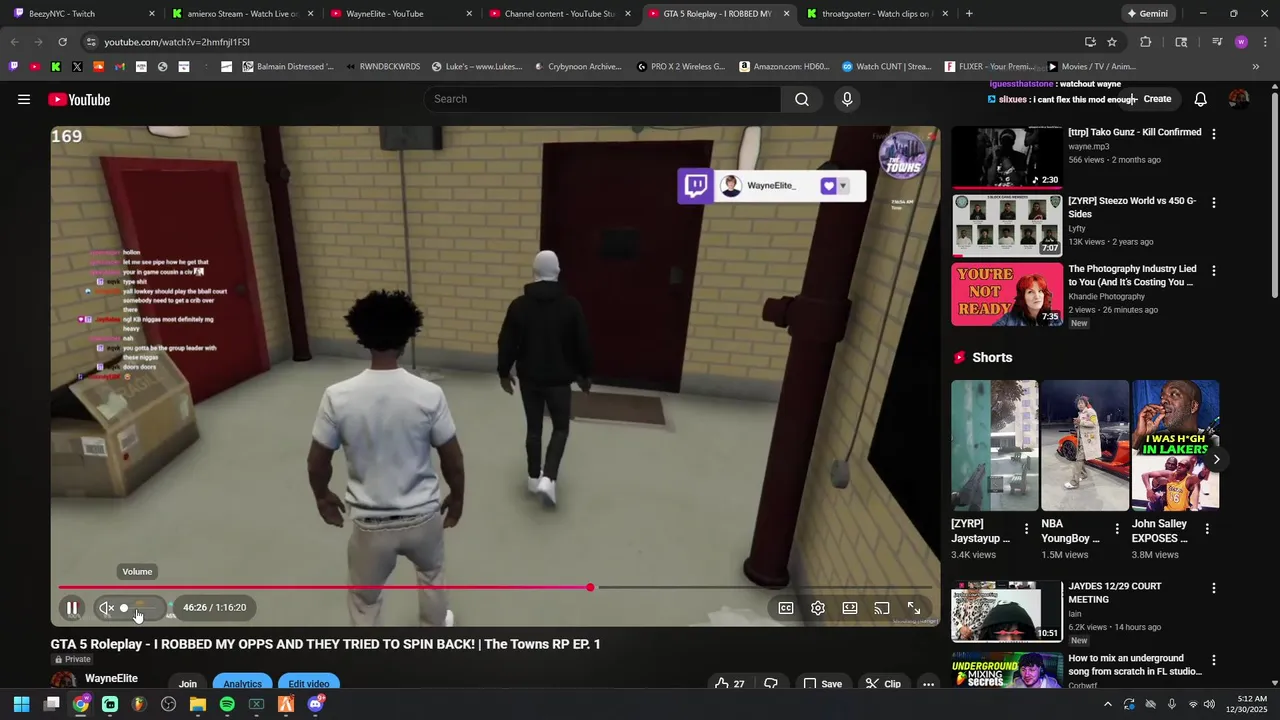Unmute the video with speaker icon
This screenshot has height=720, width=1280.
click(x=106, y=607)
